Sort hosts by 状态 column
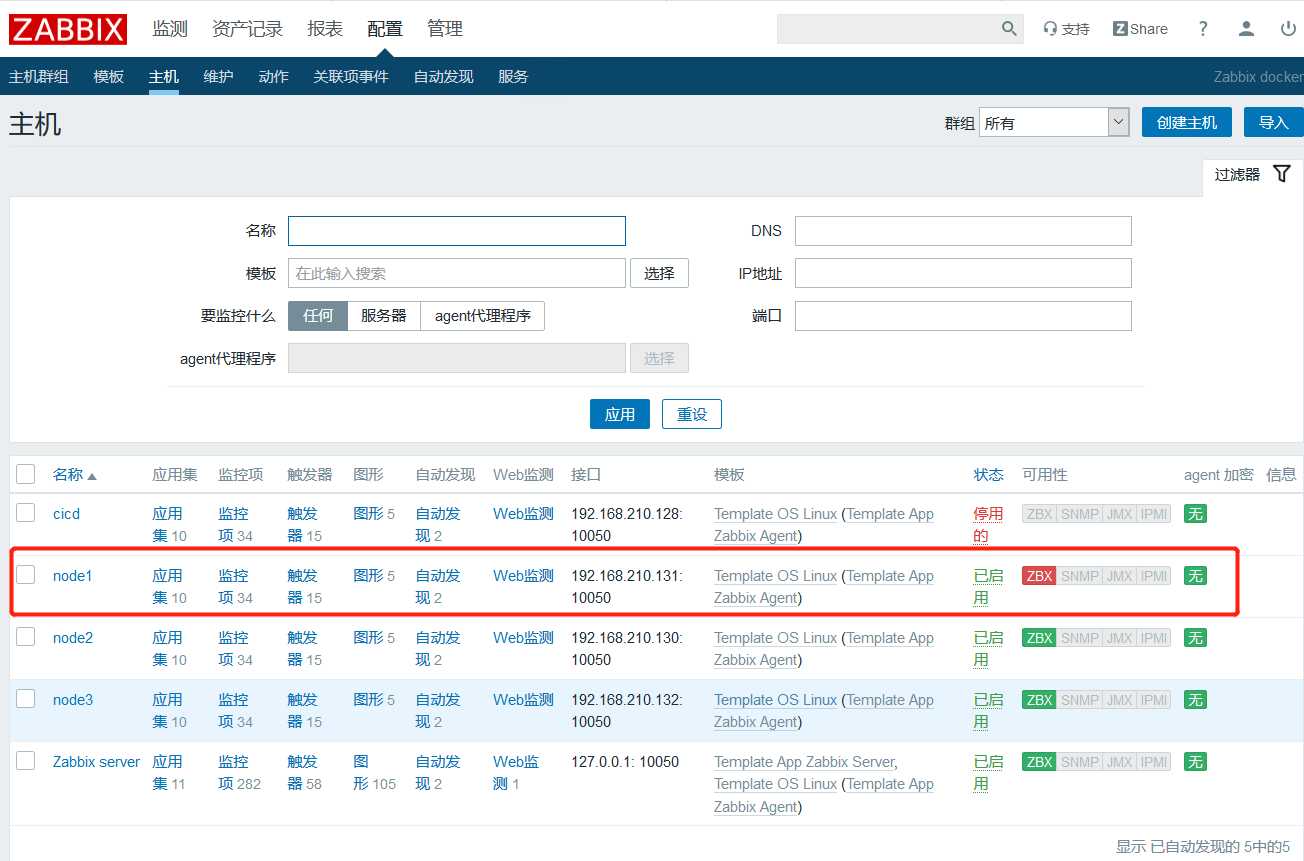Viewport: 1304px width, 861px height. (x=989, y=475)
